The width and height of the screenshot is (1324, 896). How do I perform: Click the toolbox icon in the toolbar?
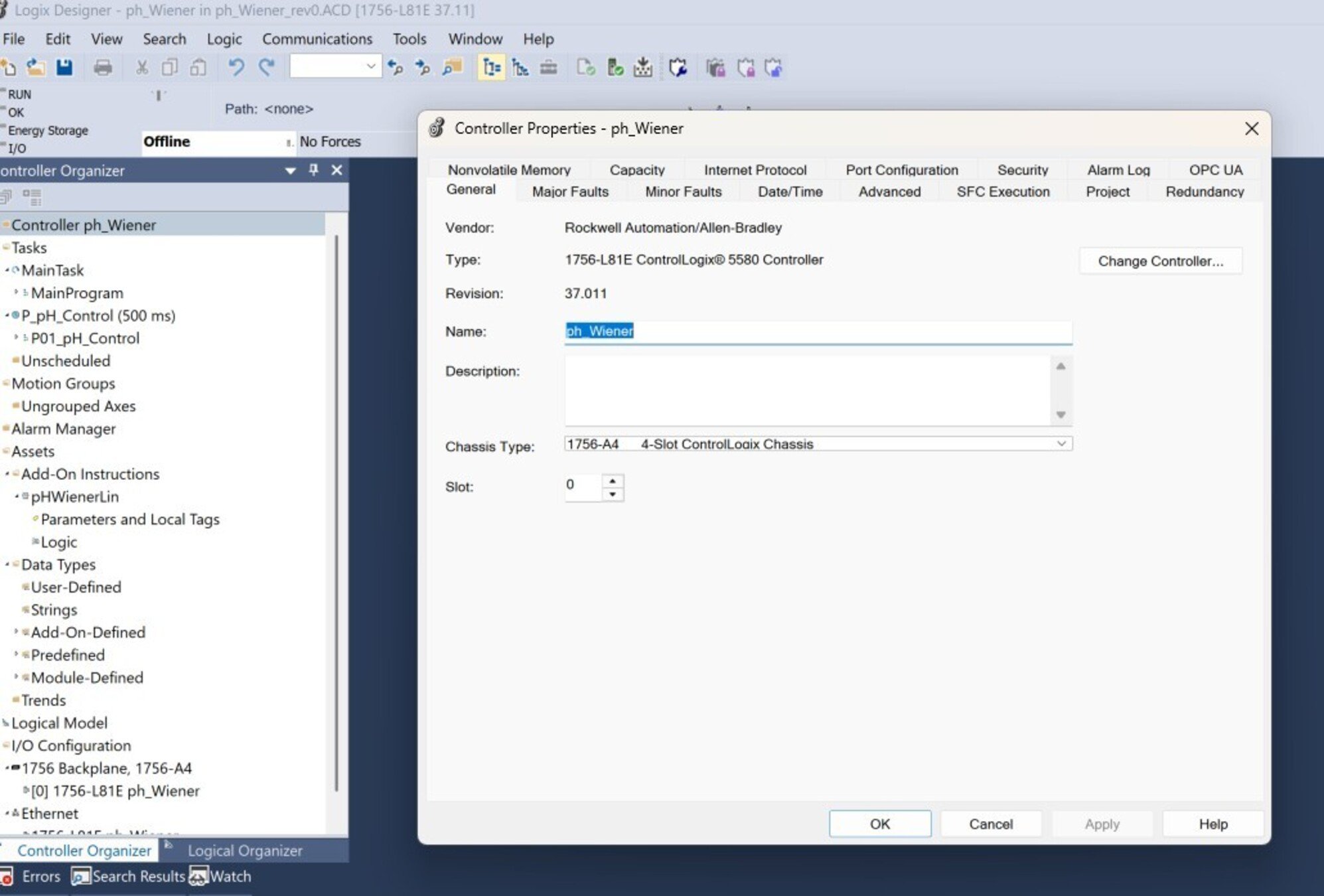(x=549, y=68)
